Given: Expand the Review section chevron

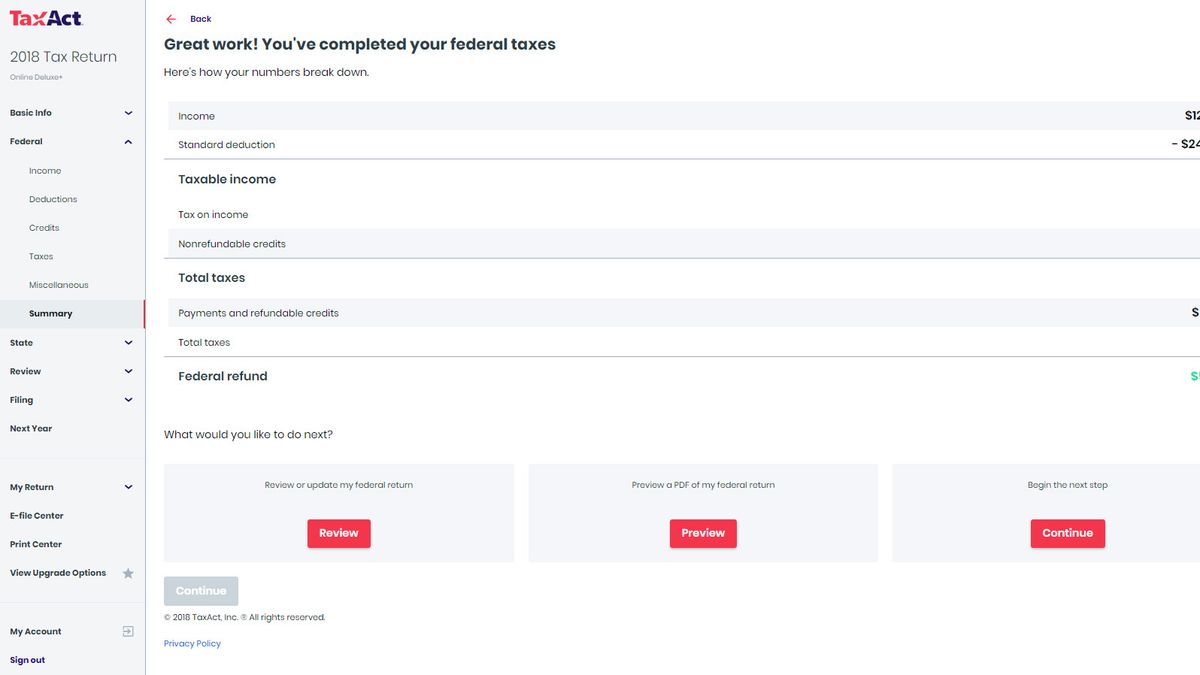Looking at the screenshot, I should coord(128,372).
